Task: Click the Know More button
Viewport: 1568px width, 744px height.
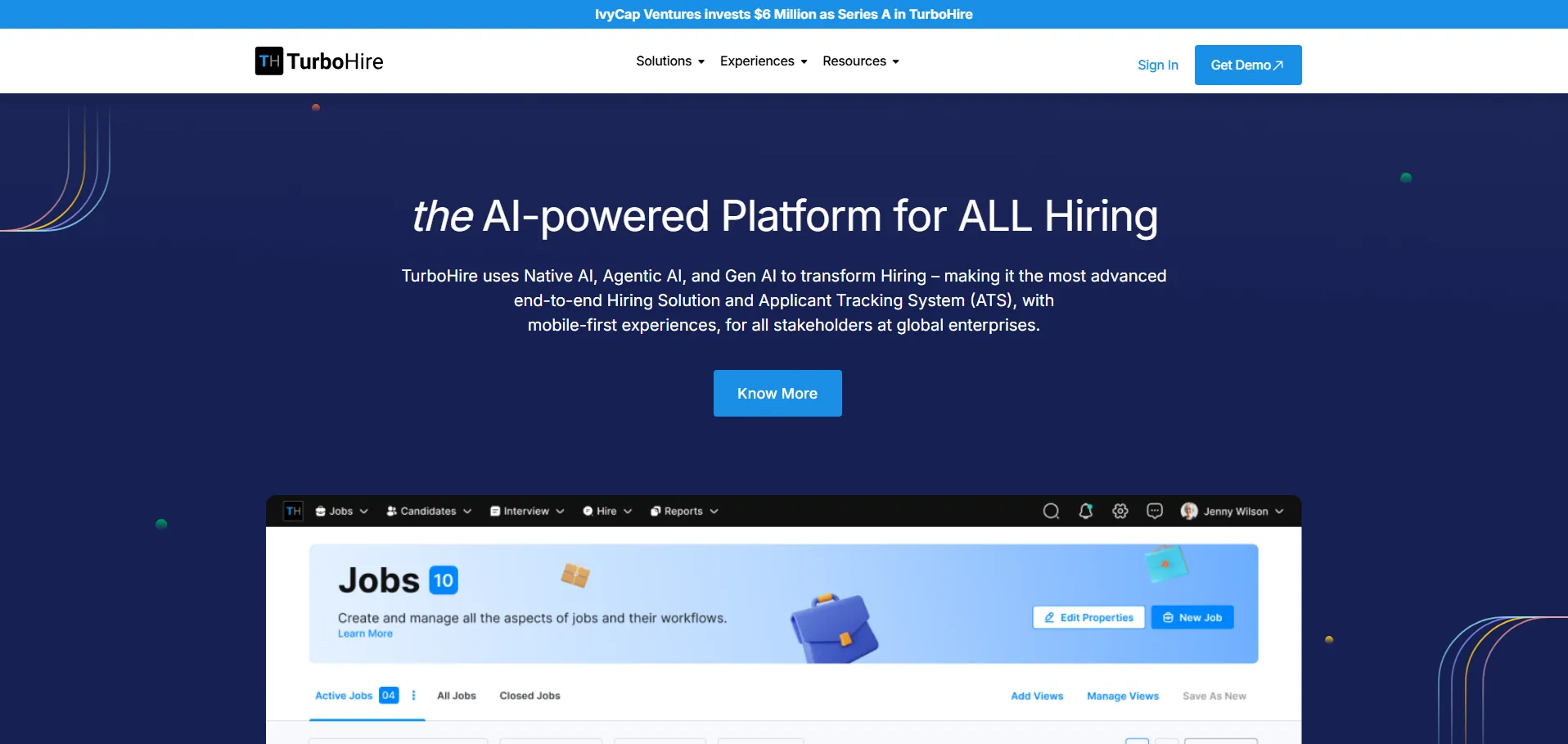Action: pyautogui.click(x=777, y=394)
